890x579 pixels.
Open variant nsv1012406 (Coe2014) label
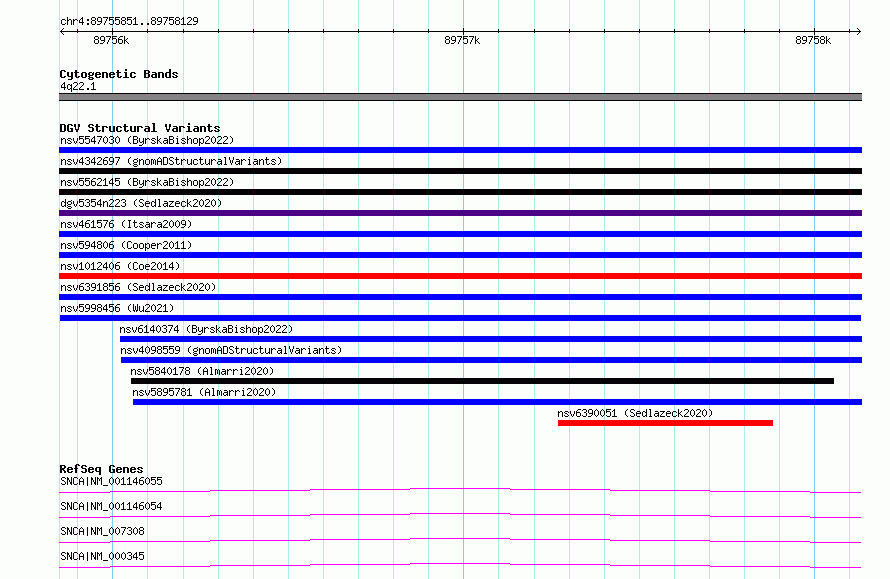point(120,266)
